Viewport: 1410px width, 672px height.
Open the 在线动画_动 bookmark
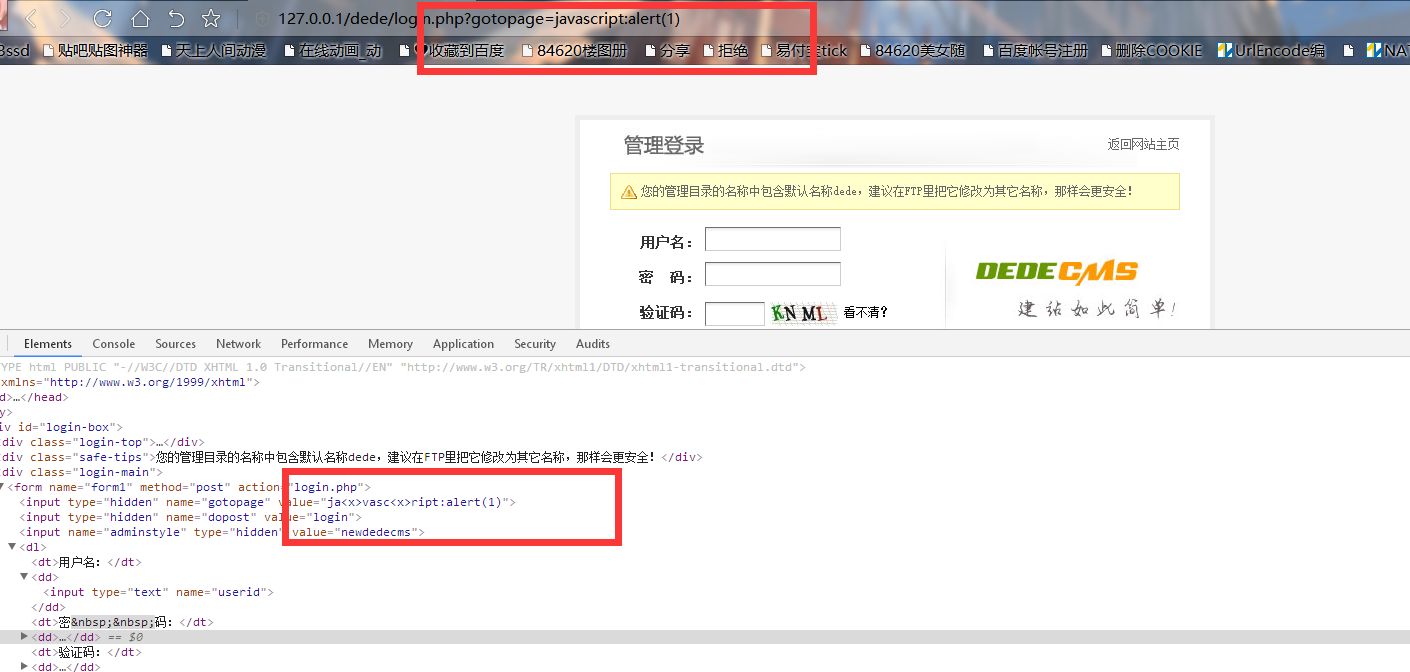click(x=333, y=50)
